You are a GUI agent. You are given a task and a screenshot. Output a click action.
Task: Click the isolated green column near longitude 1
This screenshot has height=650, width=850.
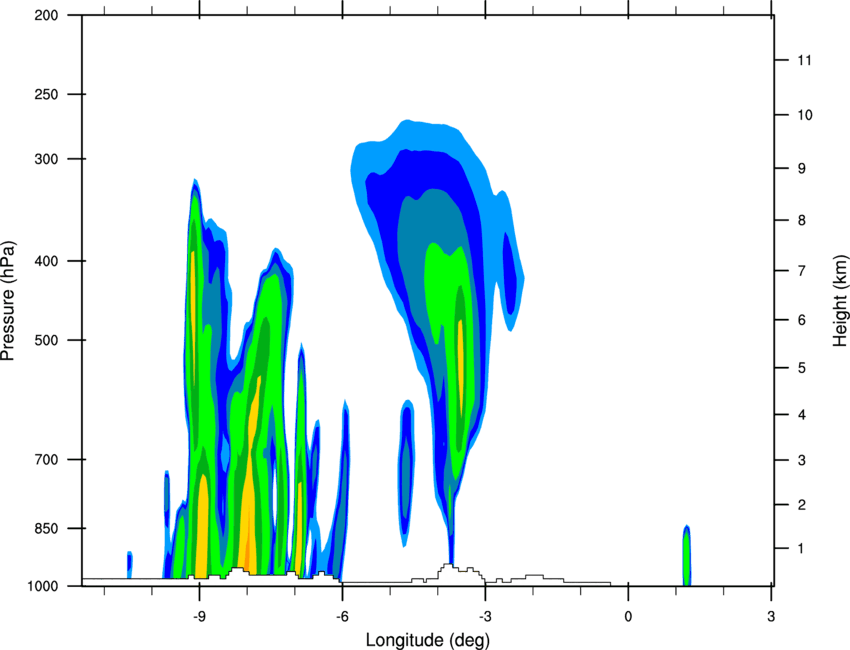[x=686, y=556]
